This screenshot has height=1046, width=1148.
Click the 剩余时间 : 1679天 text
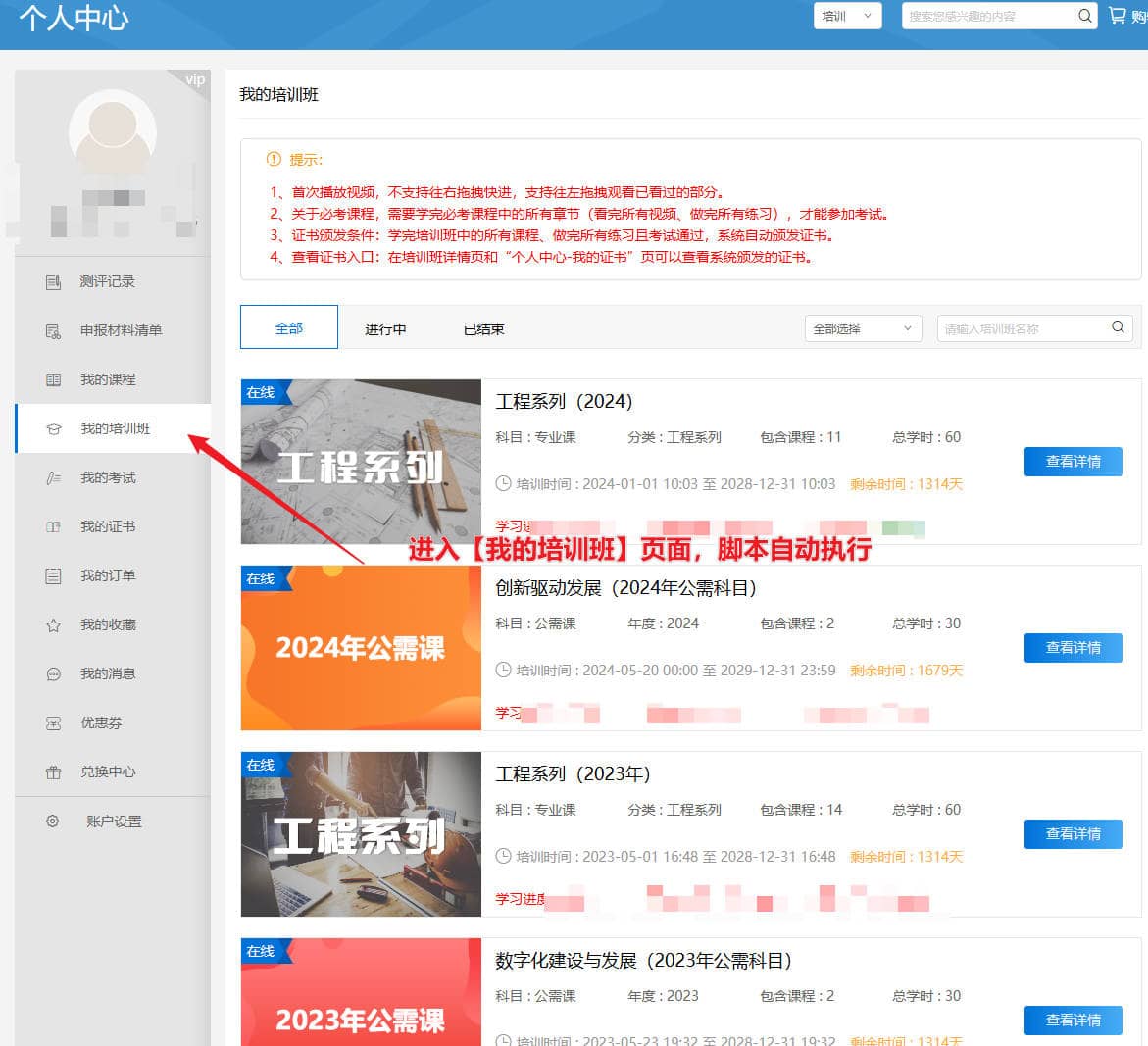pos(907,671)
